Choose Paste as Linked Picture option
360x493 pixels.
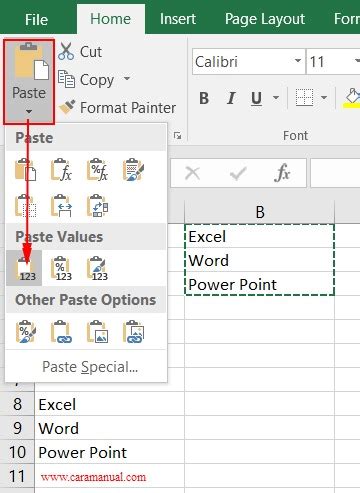133,332
